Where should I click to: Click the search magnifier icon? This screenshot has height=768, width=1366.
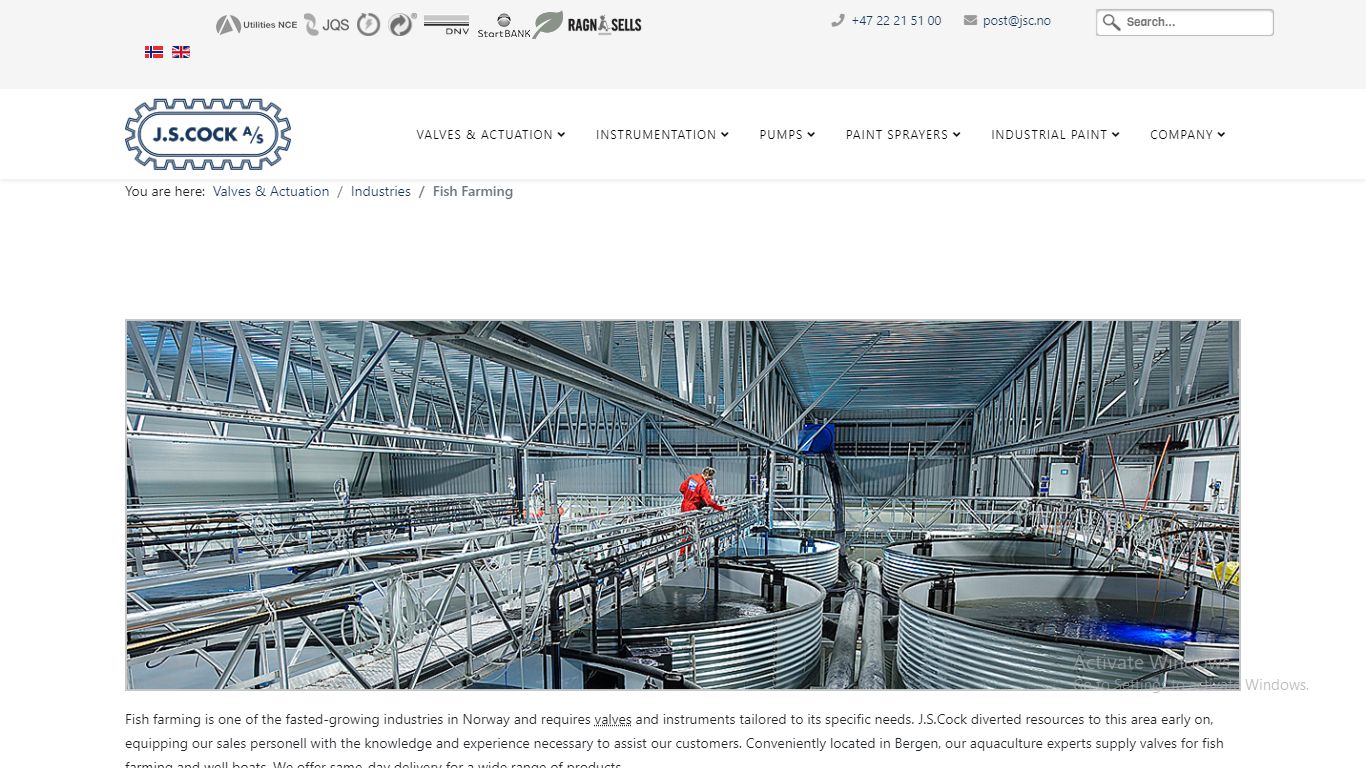pyautogui.click(x=1111, y=22)
